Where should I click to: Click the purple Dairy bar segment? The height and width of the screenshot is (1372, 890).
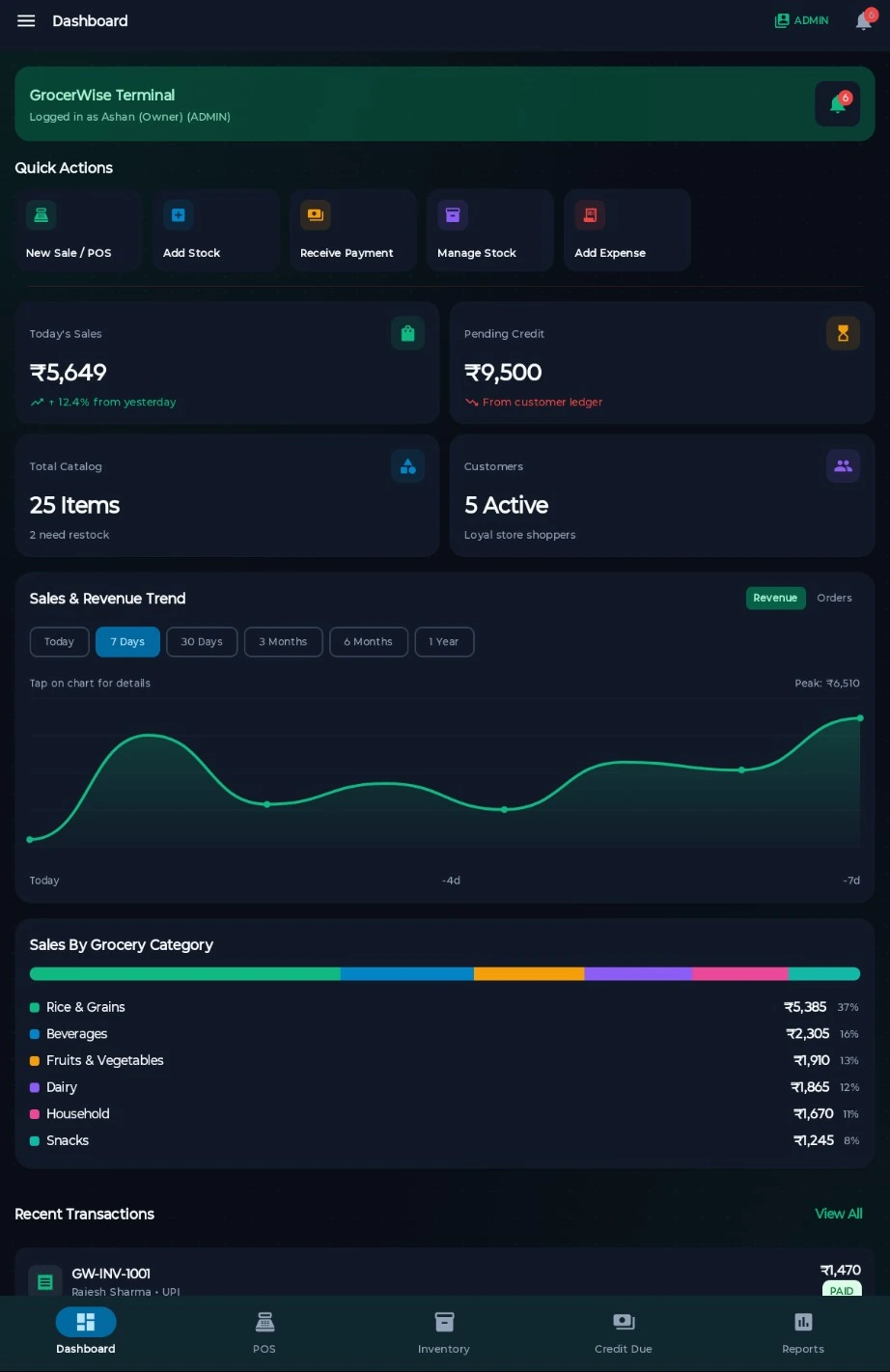[638, 974]
